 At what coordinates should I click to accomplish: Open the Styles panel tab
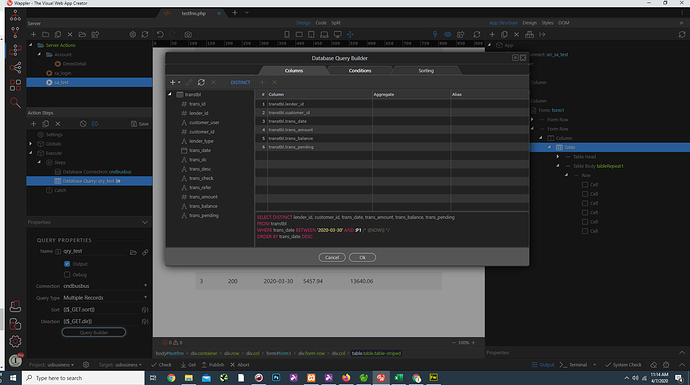pos(547,23)
